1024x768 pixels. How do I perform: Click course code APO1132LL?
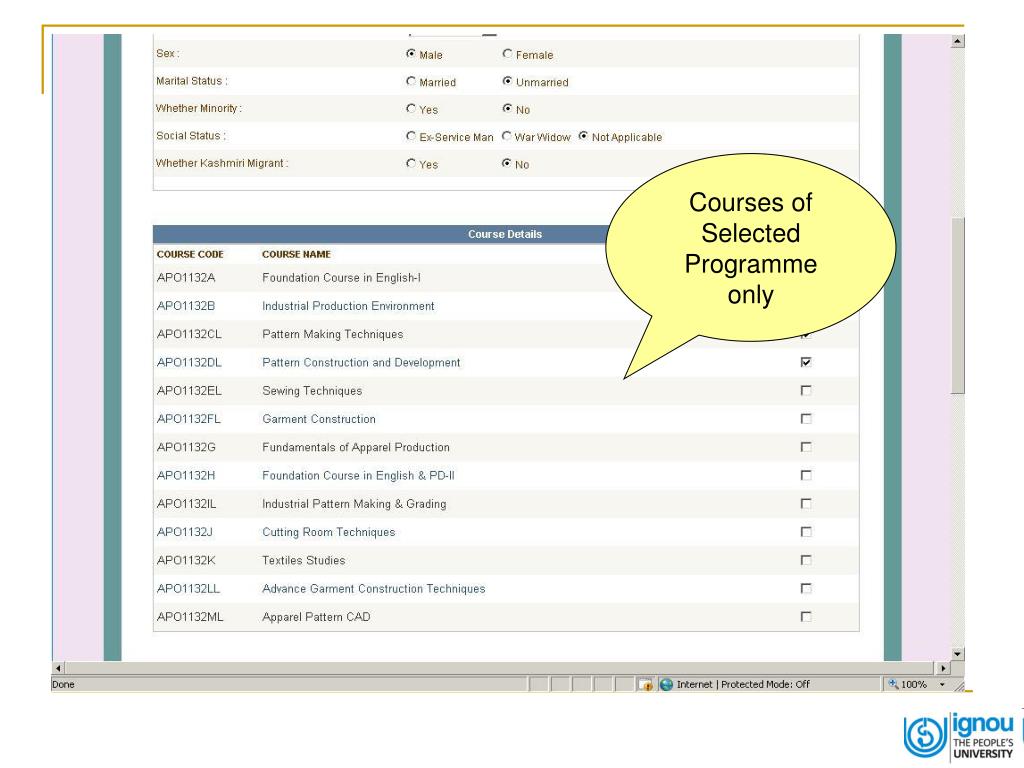tap(188, 588)
